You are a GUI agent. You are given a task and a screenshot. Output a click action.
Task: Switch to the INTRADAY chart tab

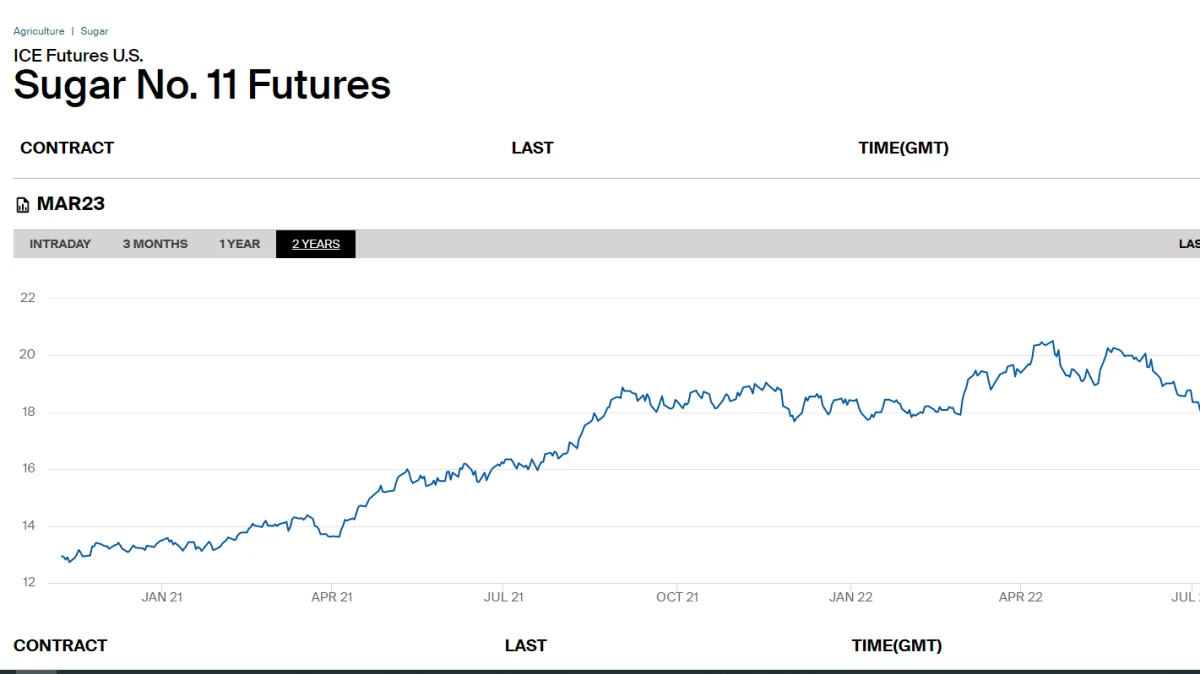click(x=60, y=244)
